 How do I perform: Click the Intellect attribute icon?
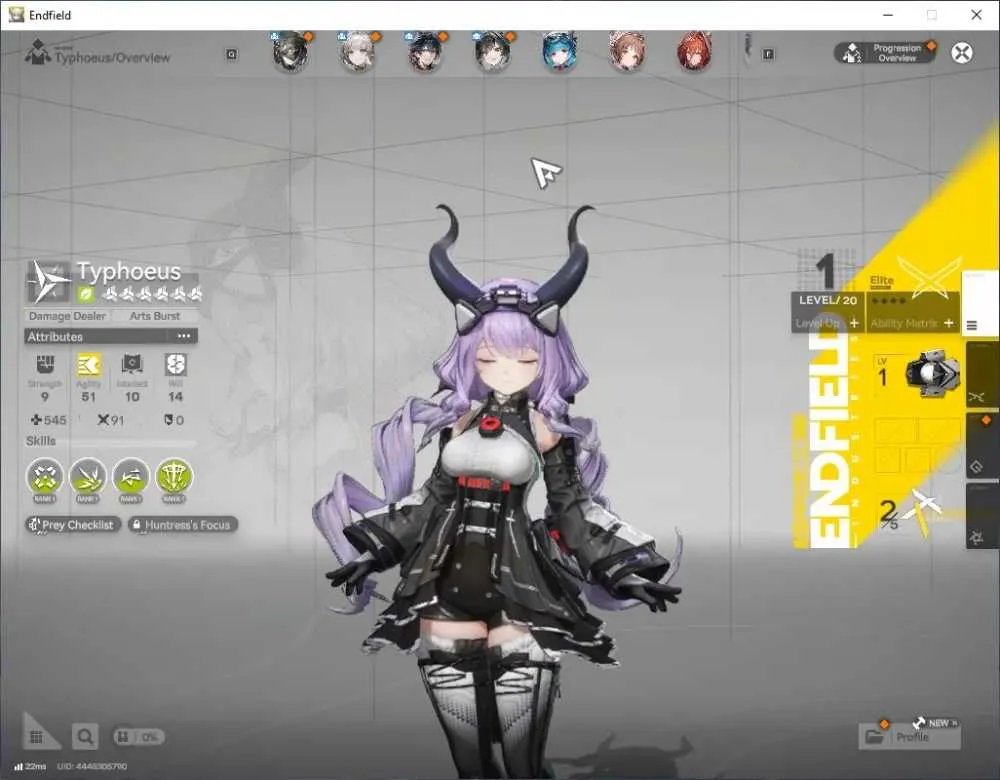pyautogui.click(x=132, y=365)
